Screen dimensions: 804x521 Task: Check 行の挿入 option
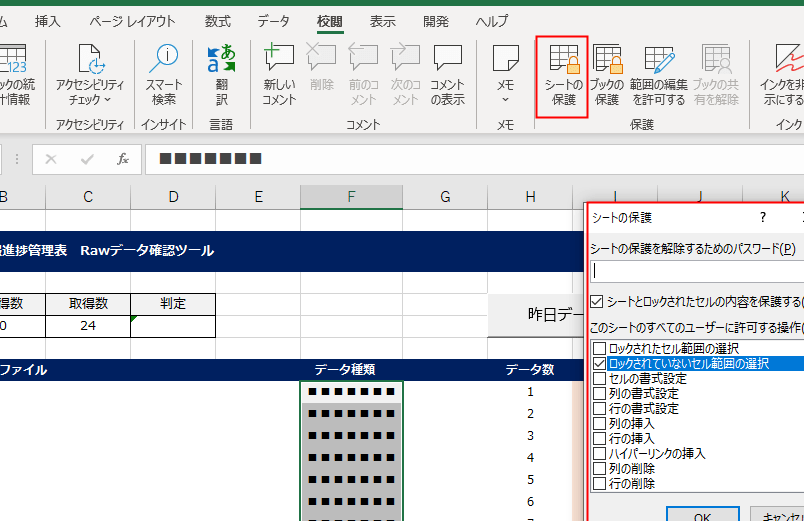599,438
